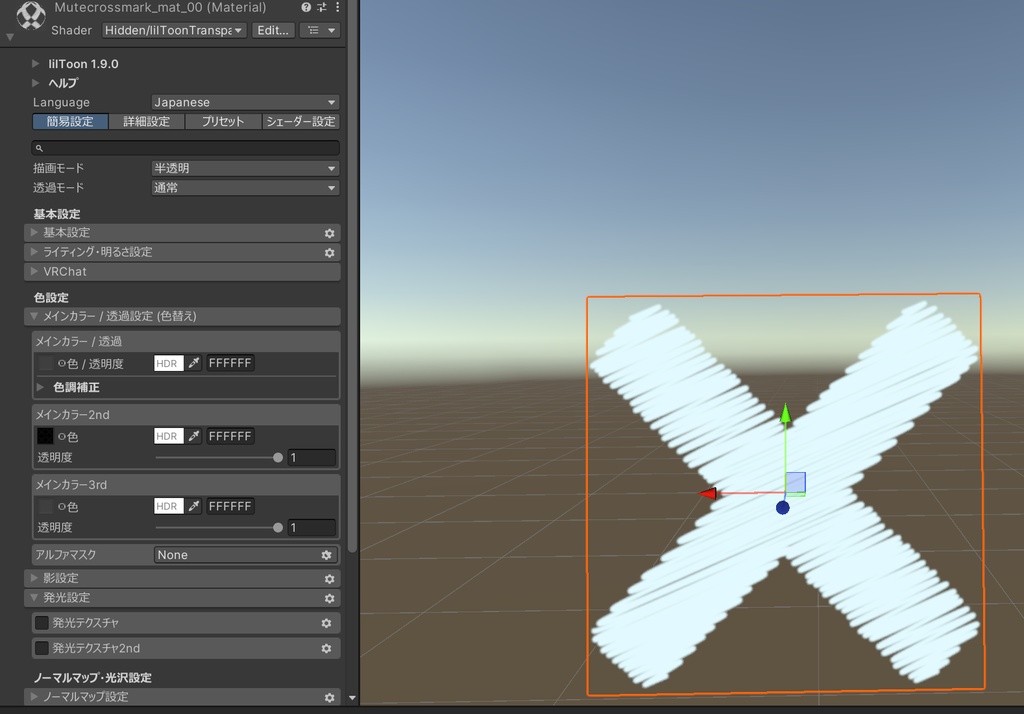Click the gear icon next to アルファマスク
The height and width of the screenshot is (714, 1024).
pyautogui.click(x=326, y=555)
